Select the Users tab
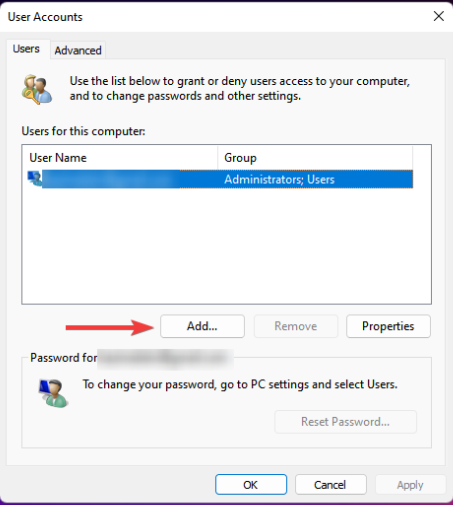453x505 pixels. coord(26,49)
